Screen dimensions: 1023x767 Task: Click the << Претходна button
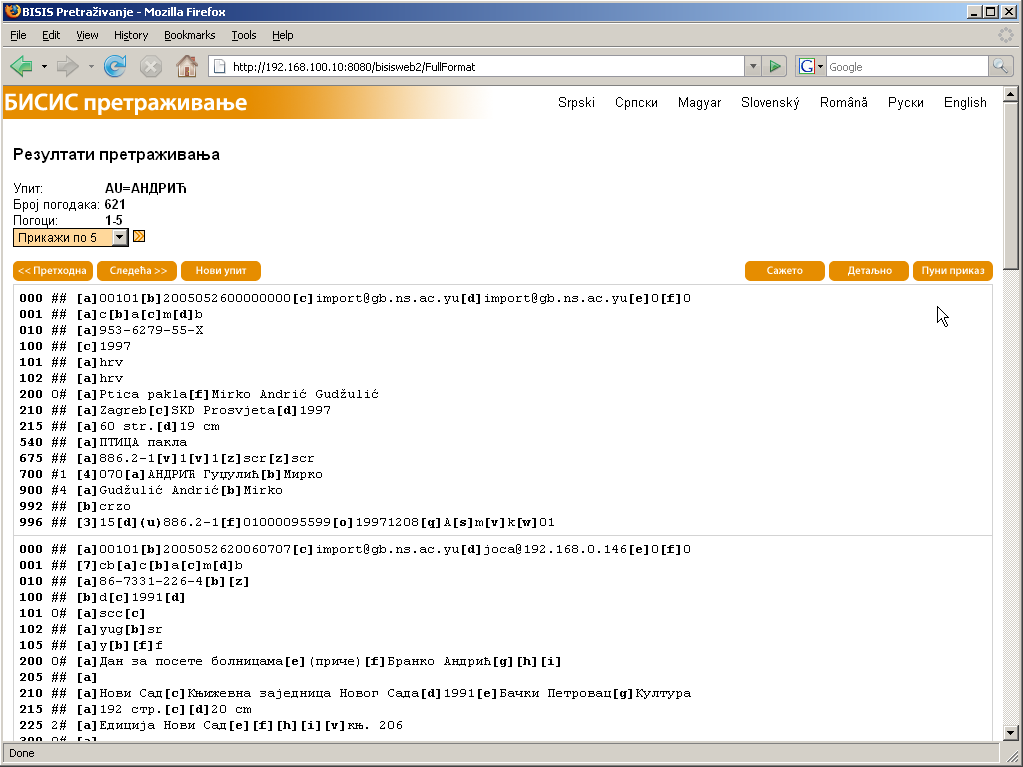click(53, 271)
